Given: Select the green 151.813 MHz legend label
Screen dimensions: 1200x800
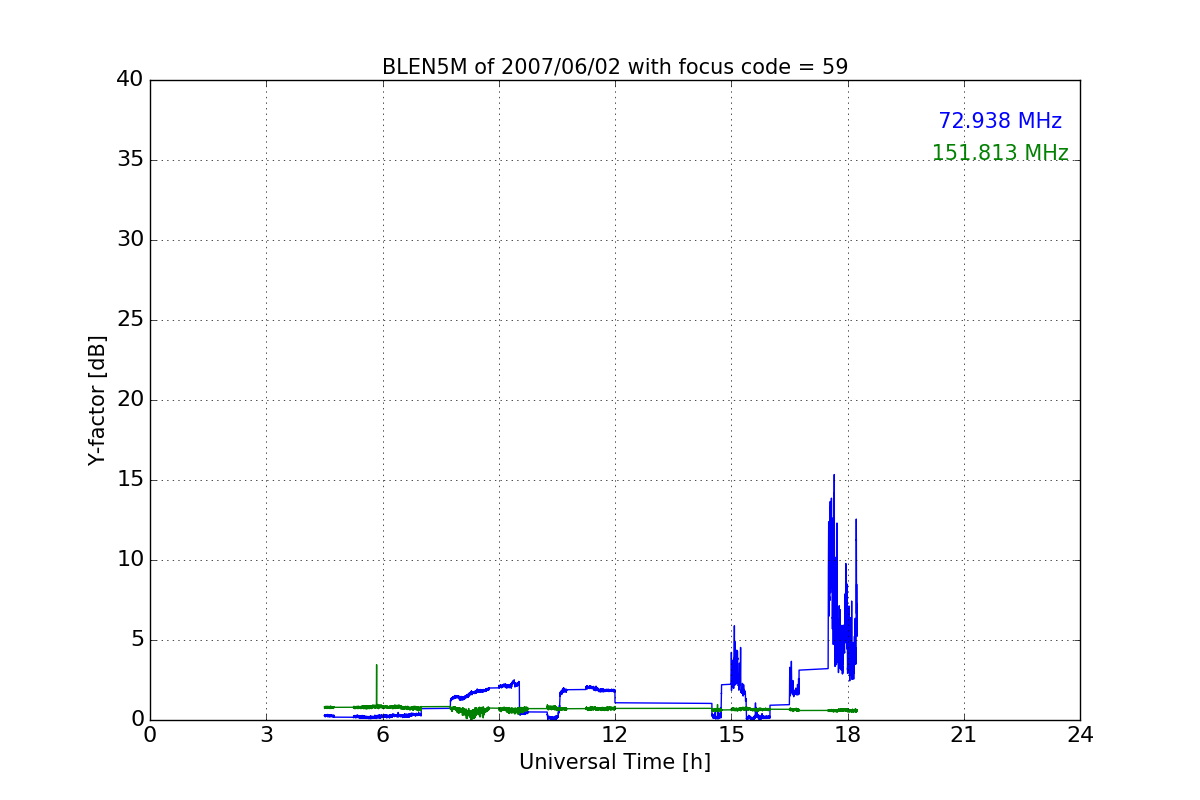Looking at the screenshot, I should tap(1000, 153).
